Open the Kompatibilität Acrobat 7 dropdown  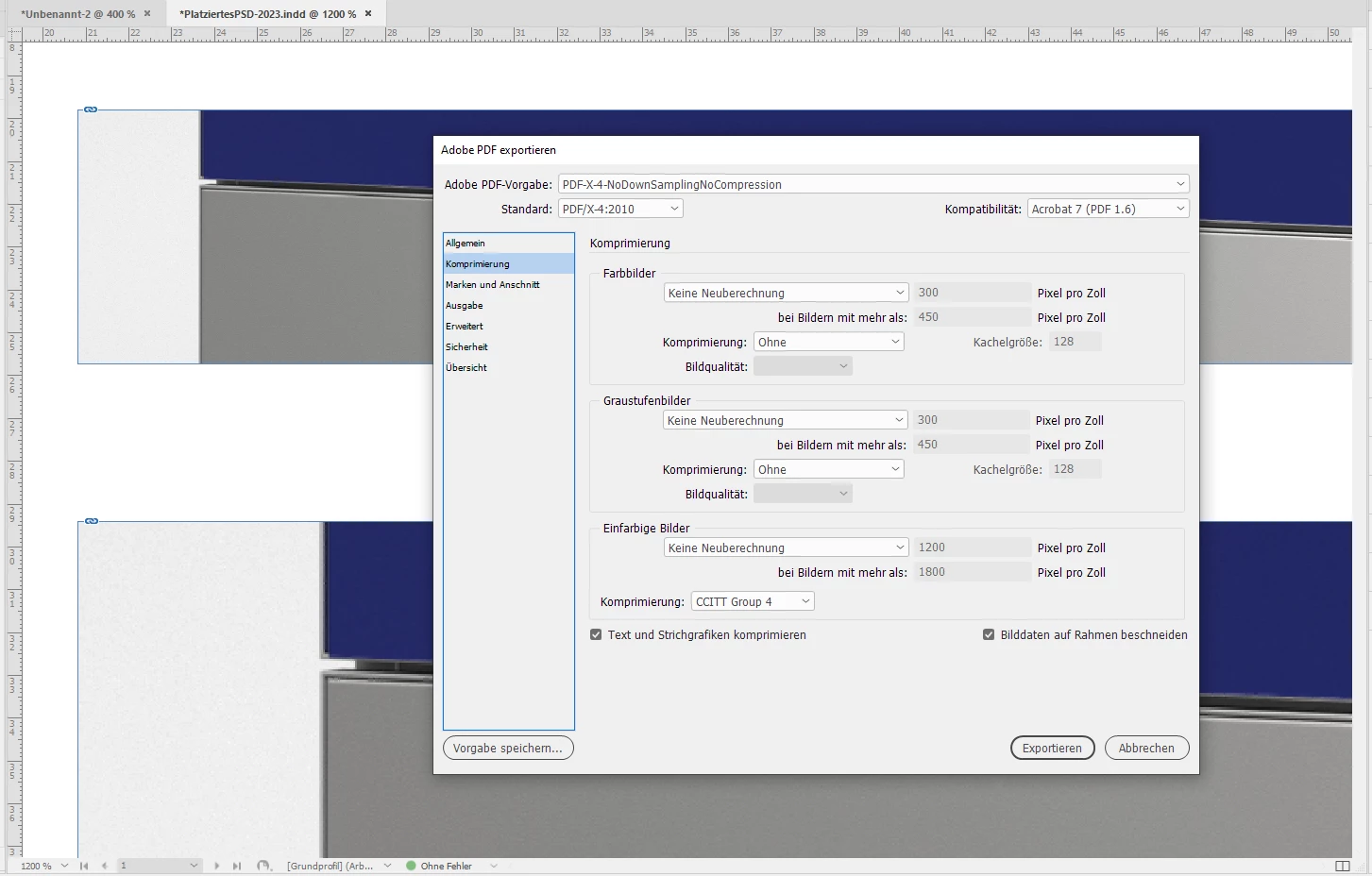pyautogui.click(x=1109, y=209)
